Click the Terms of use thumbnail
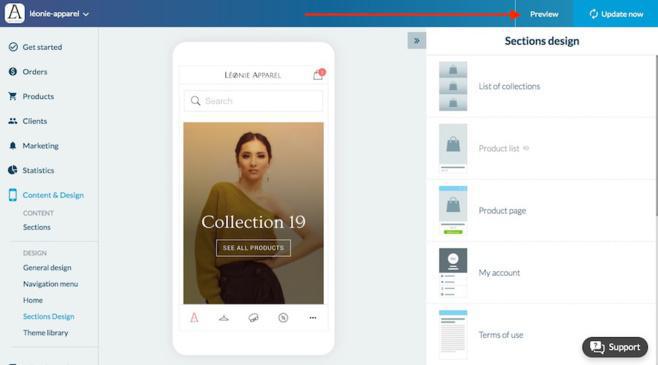This screenshot has height=365, width=658. tap(453, 334)
